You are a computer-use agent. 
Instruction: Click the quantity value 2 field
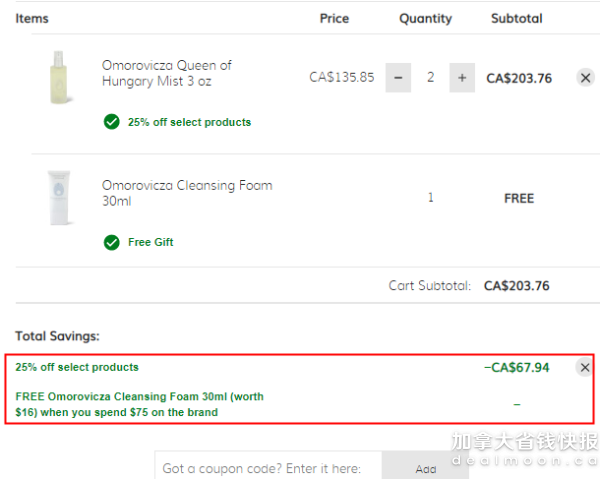tap(430, 78)
